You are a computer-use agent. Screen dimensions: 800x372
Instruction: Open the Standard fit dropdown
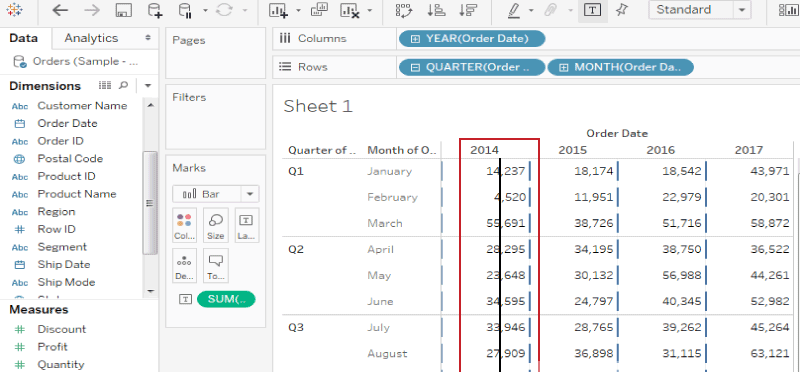coord(699,10)
